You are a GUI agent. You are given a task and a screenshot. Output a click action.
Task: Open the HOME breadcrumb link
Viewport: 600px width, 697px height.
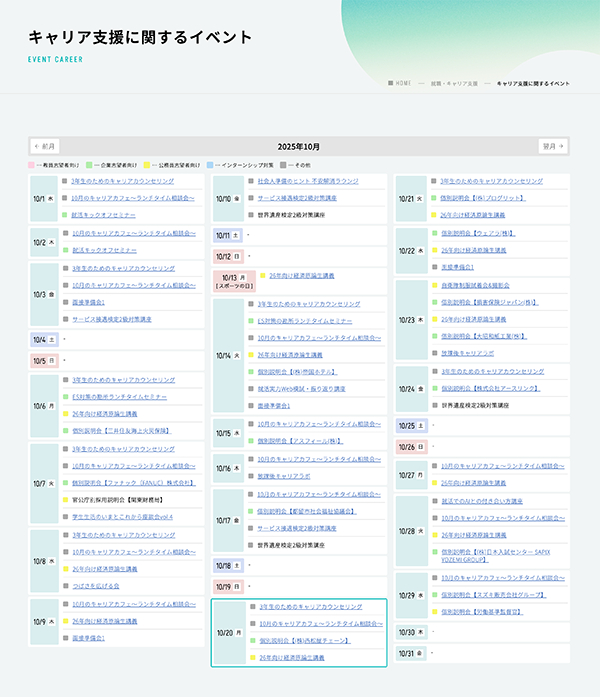click(x=403, y=82)
